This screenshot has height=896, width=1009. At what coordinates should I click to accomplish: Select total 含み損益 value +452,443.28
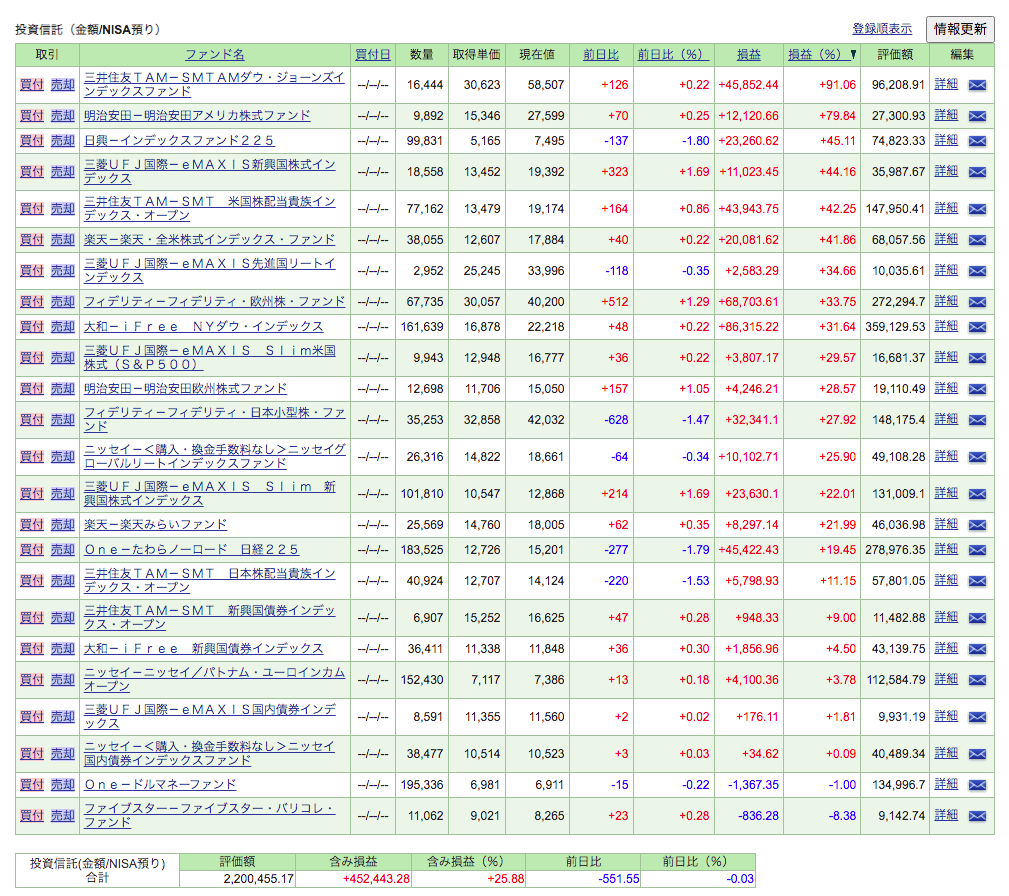click(x=376, y=879)
